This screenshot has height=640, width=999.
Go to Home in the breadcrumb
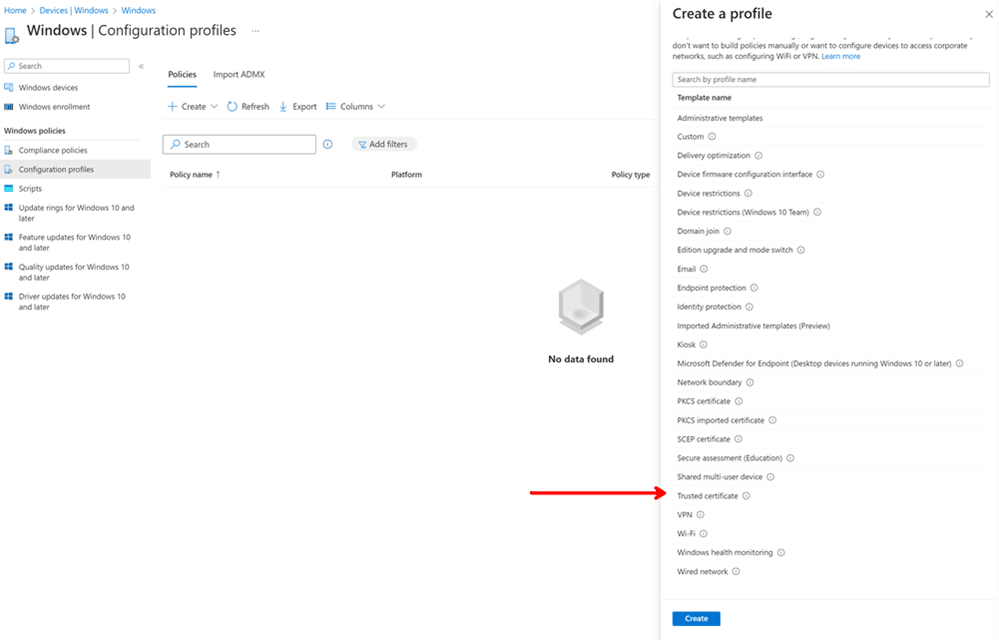[15, 10]
